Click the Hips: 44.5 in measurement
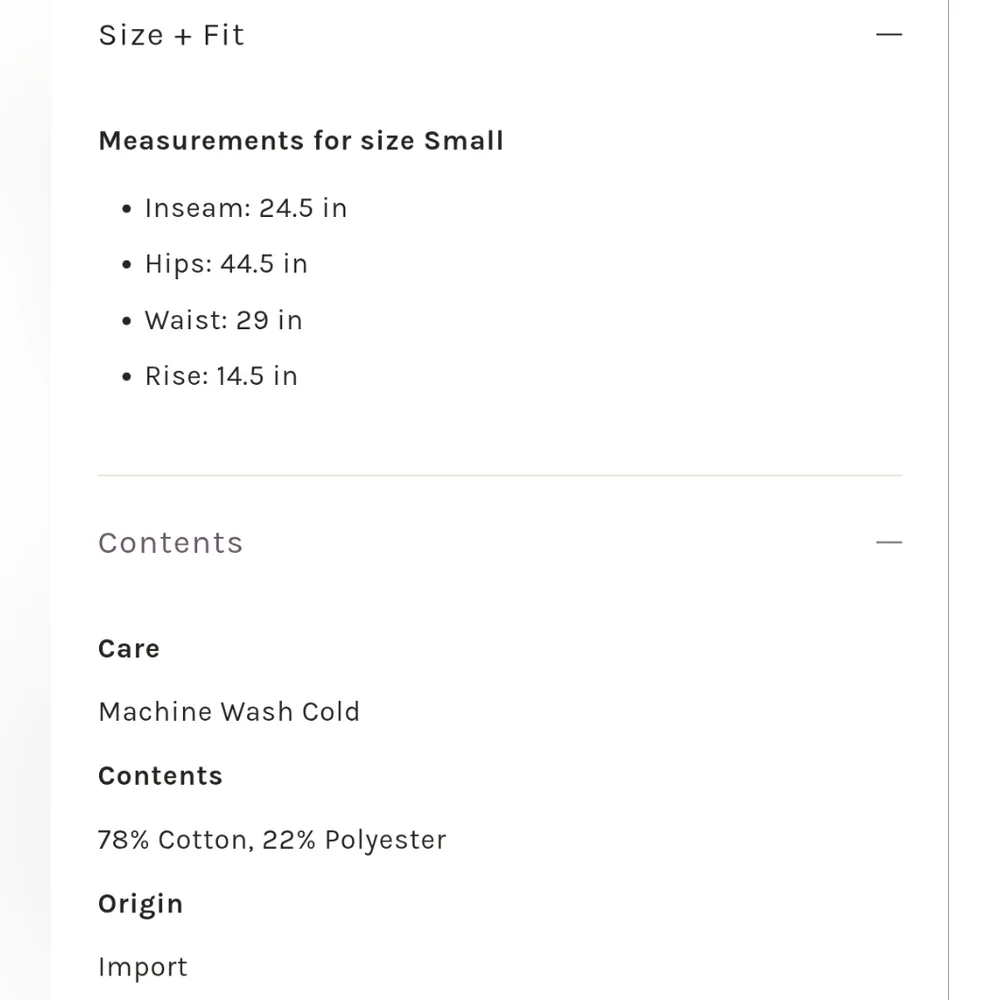This screenshot has width=1000, height=1000. [x=226, y=264]
